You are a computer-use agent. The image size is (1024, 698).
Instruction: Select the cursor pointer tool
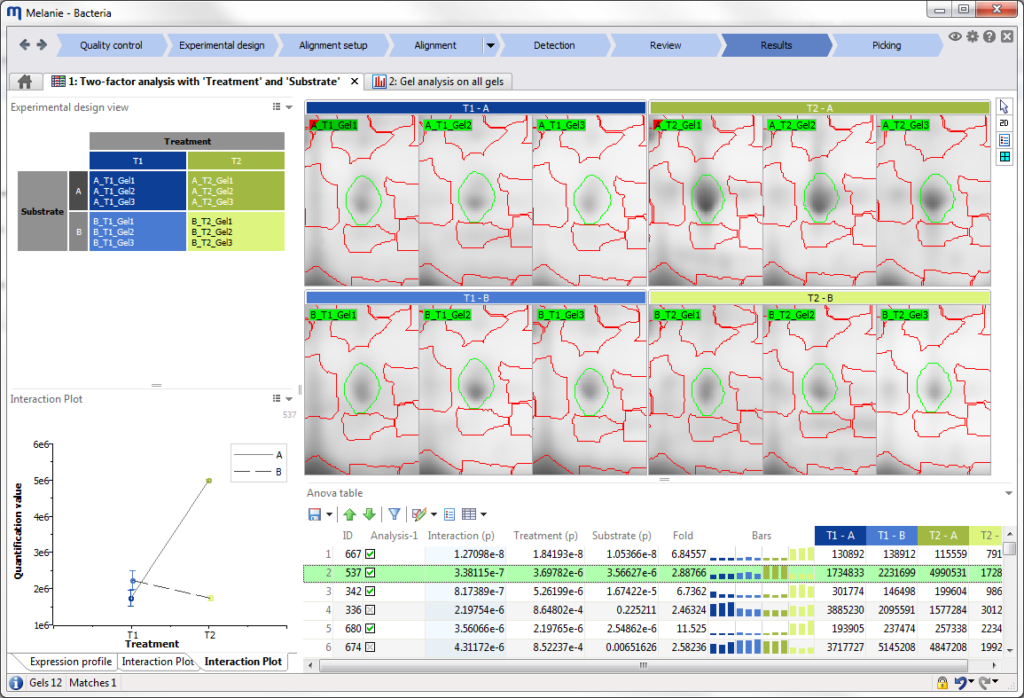(x=1004, y=106)
